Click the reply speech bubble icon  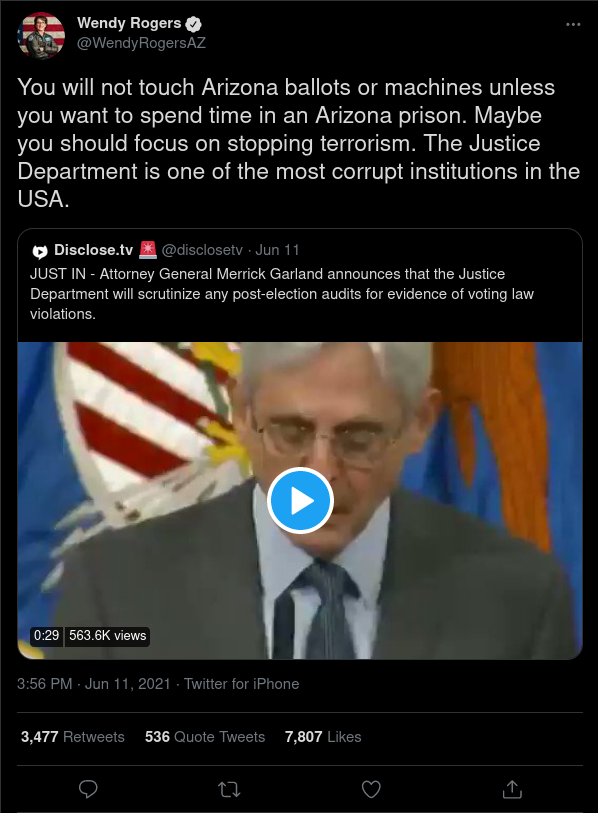pyautogui.click(x=88, y=789)
